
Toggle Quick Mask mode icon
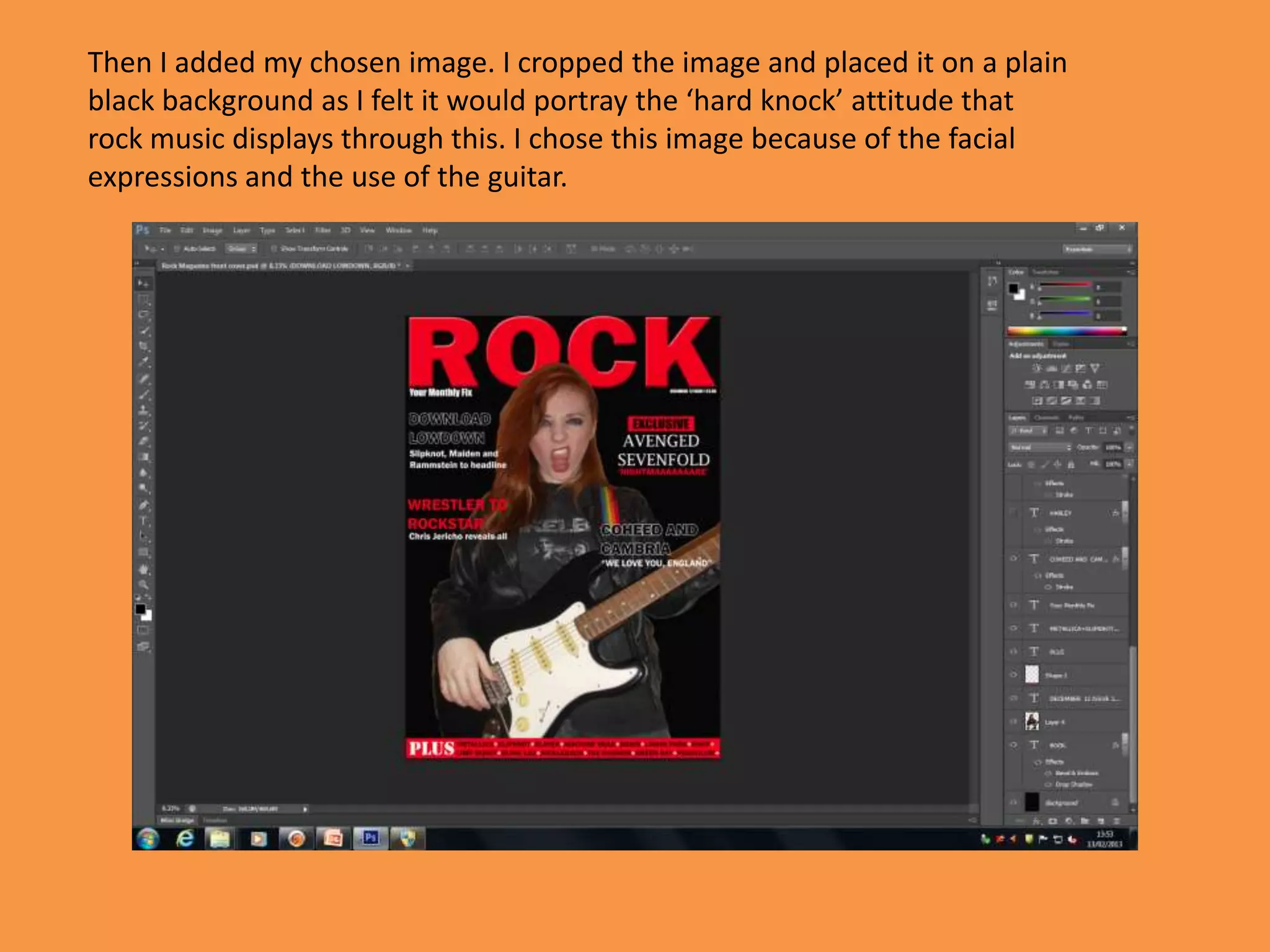[143, 630]
